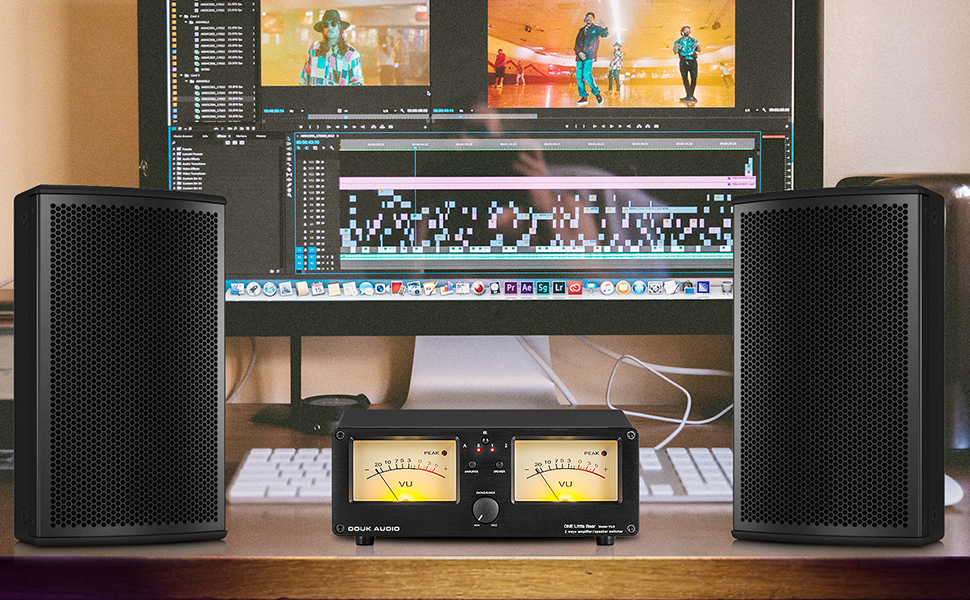This screenshot has height=600, width=970.
Task: Open the Trash in the Dock
Action: (726, 288)
